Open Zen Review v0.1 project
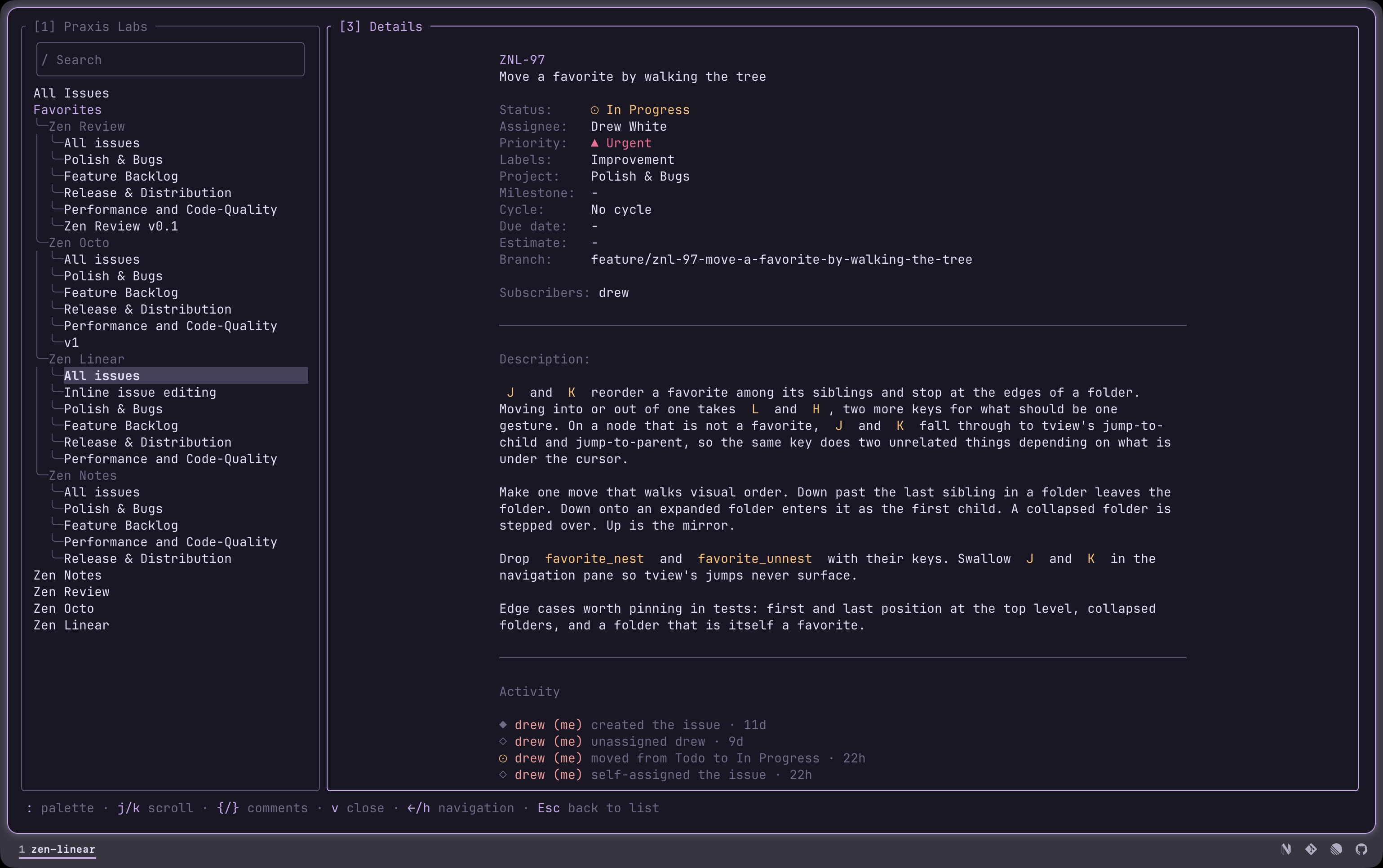This screenshot has width=1383, height=868. point(121,226)
